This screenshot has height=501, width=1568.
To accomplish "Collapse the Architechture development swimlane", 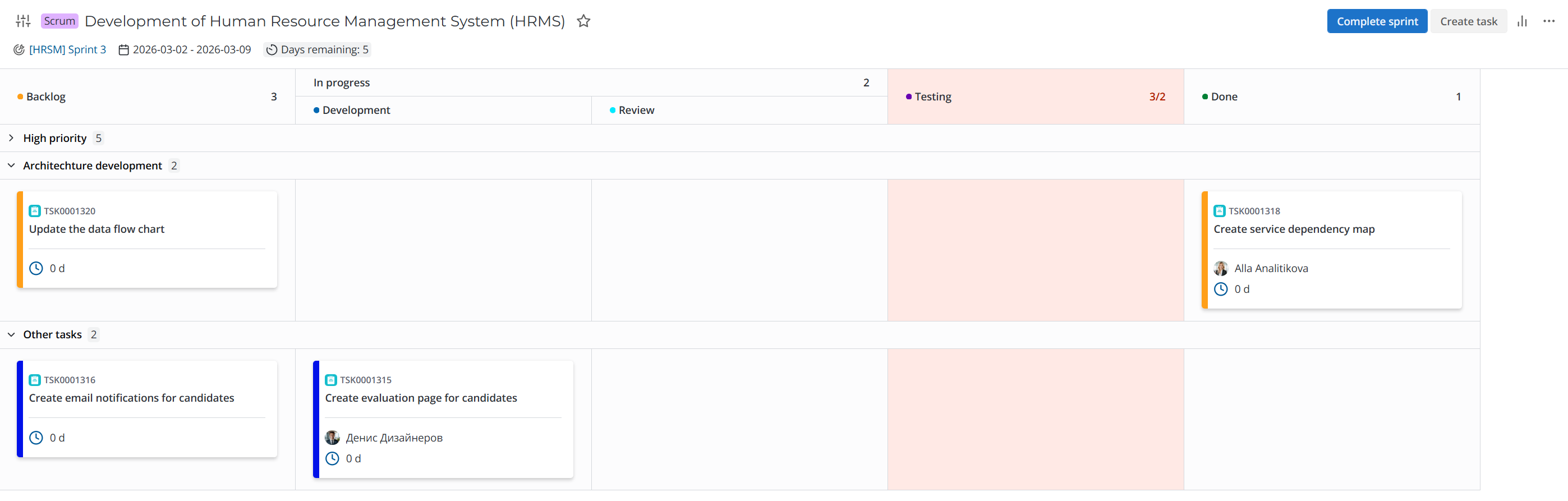I will coord(11,166).
